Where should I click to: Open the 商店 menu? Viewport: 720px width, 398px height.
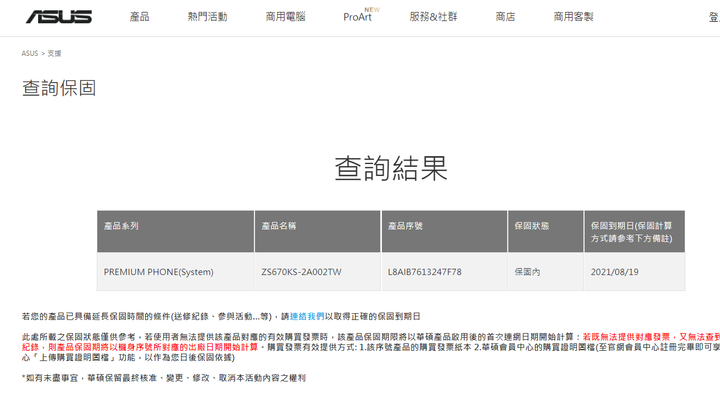[506, 17]
